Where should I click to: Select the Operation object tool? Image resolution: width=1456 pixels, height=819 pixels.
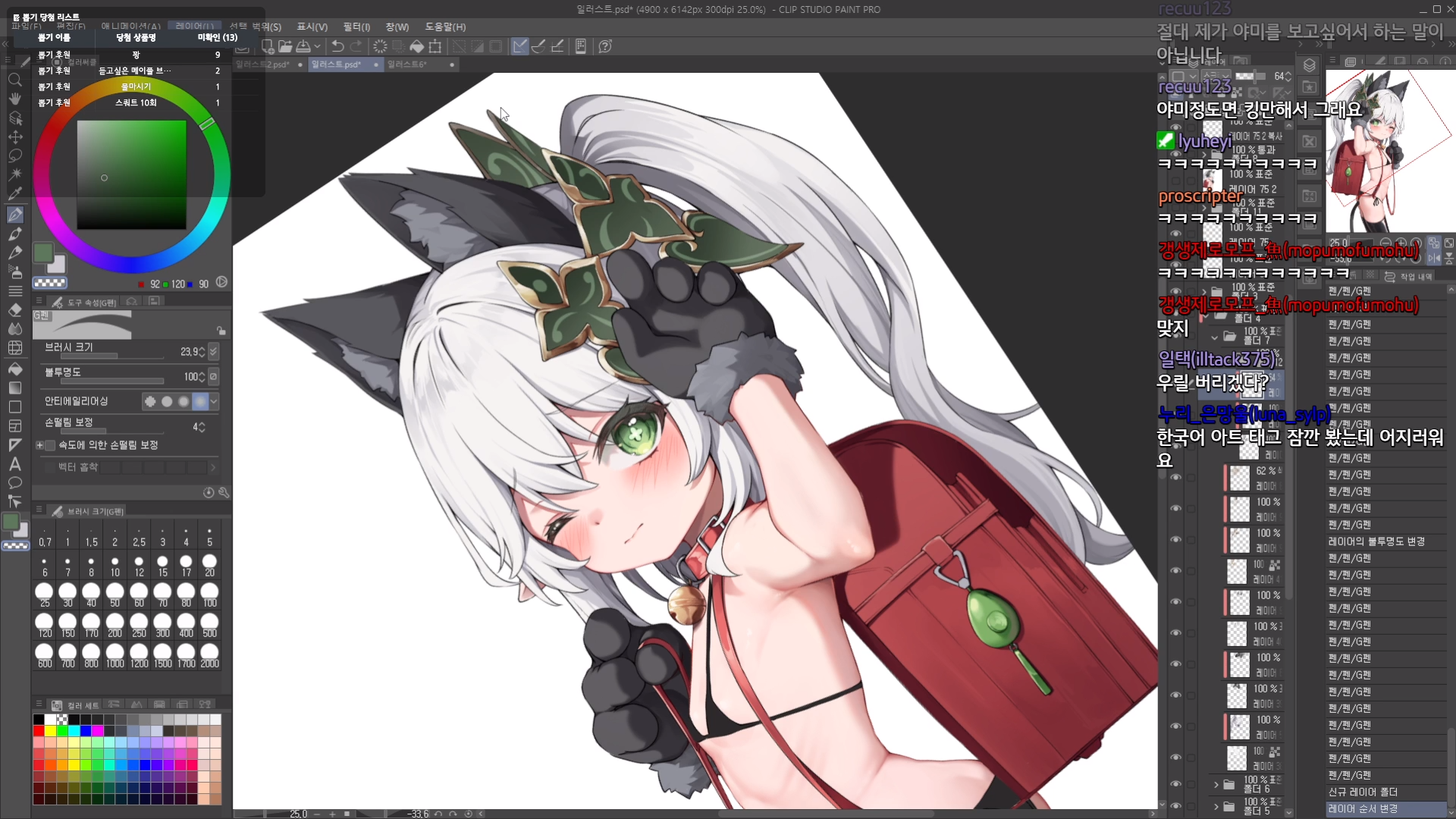coord(14,118)
